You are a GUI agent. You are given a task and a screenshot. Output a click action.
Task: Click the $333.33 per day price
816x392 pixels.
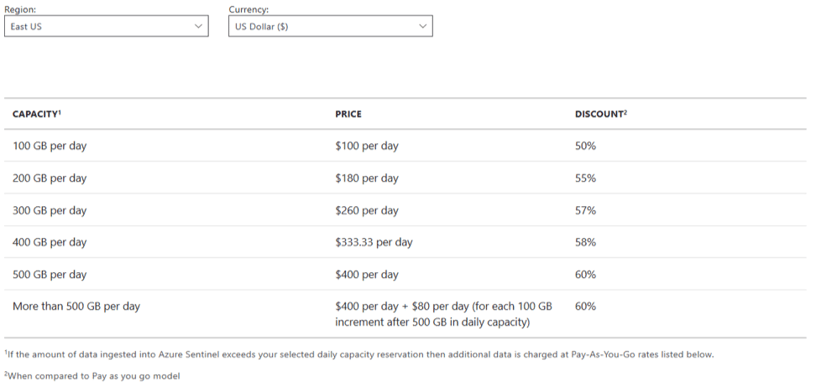374,242
